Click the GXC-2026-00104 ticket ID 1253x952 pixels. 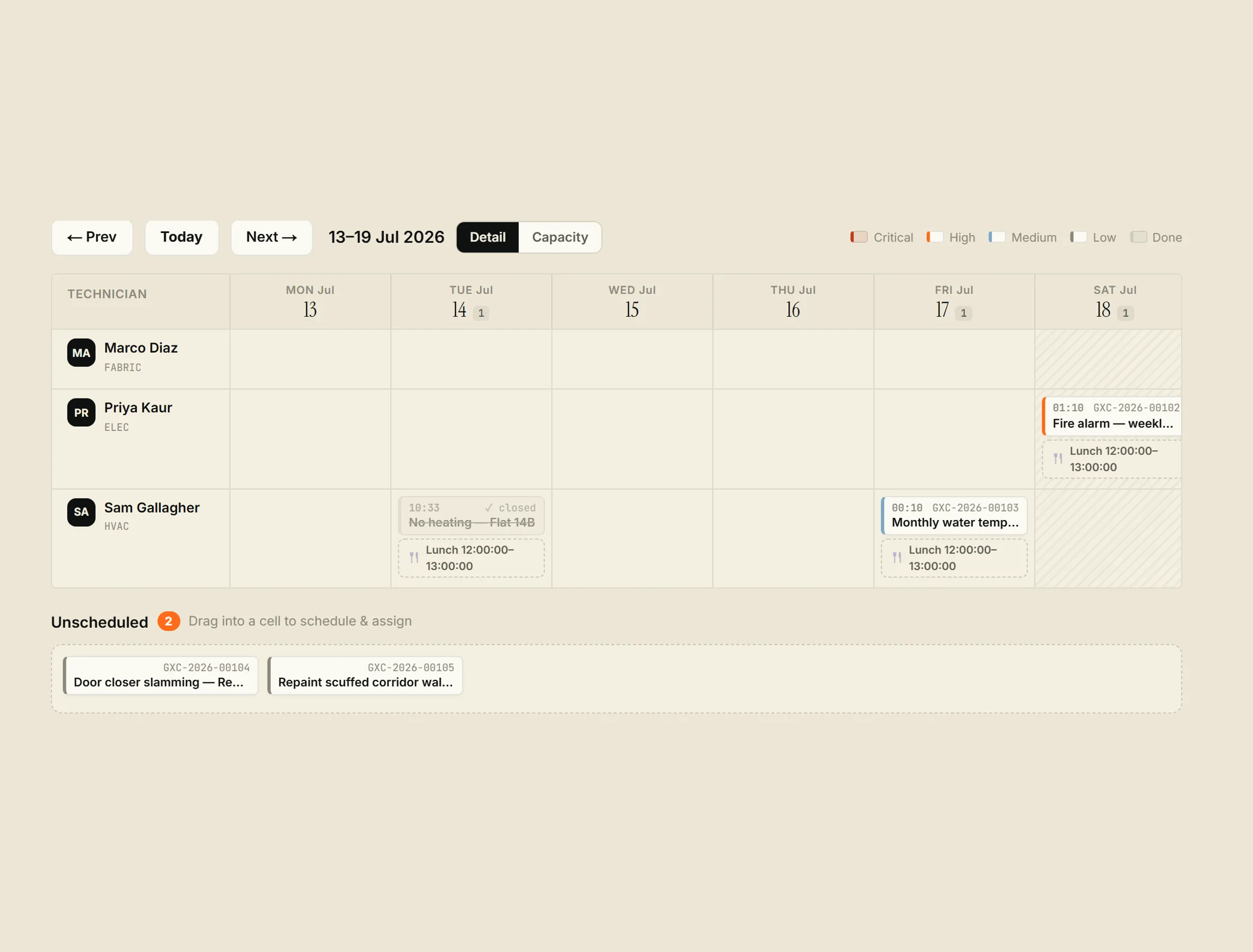pyautogui.click(x=207, y=668)
